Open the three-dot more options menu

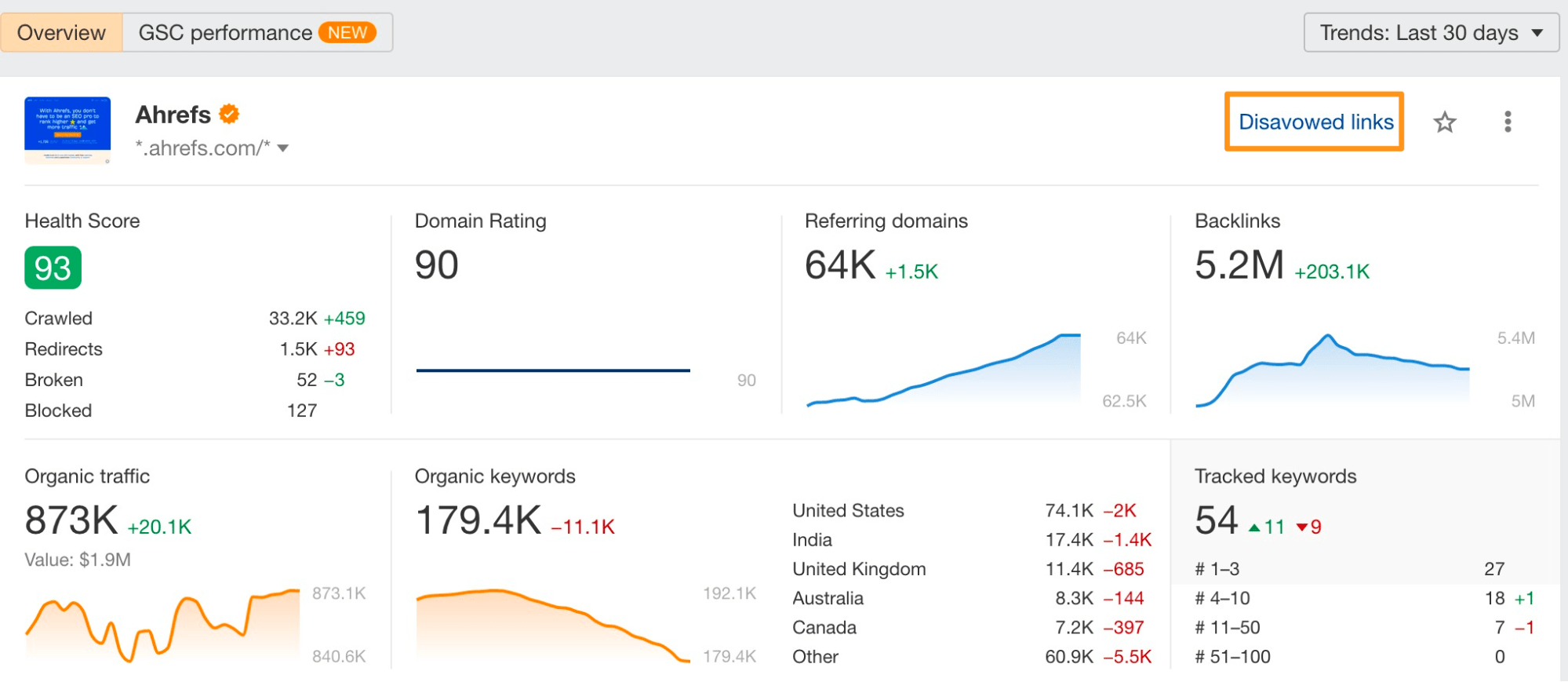point(1508,122)
